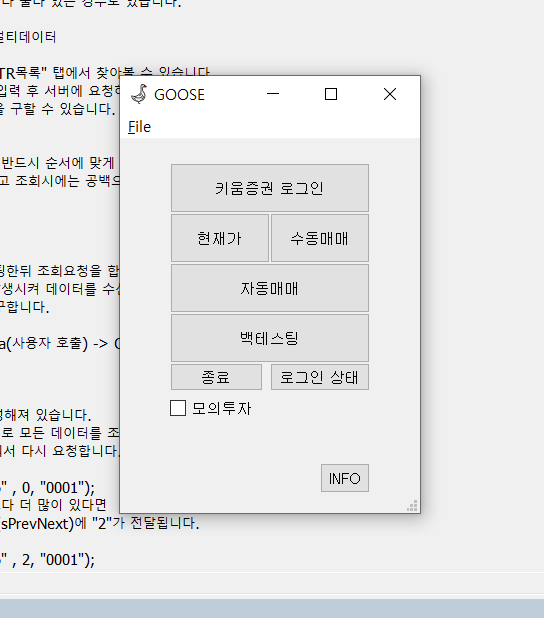This screenshot has width=544, height=618.
Task: Click the line ending '0, "0001");' behind GOOSE
Action: click(x=47, y=488)
